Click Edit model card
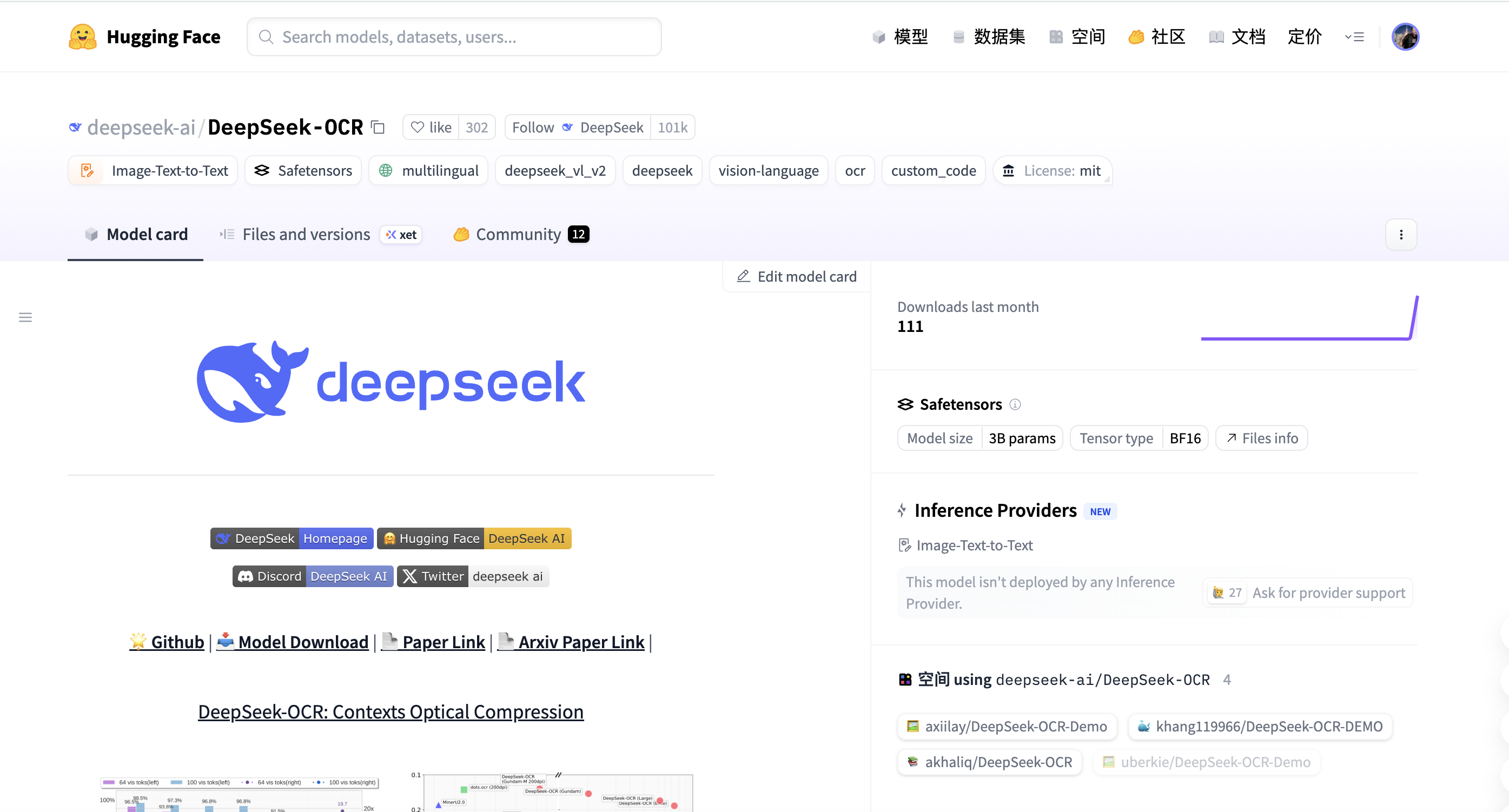1509x812 pixels. (x=796, y=276)
